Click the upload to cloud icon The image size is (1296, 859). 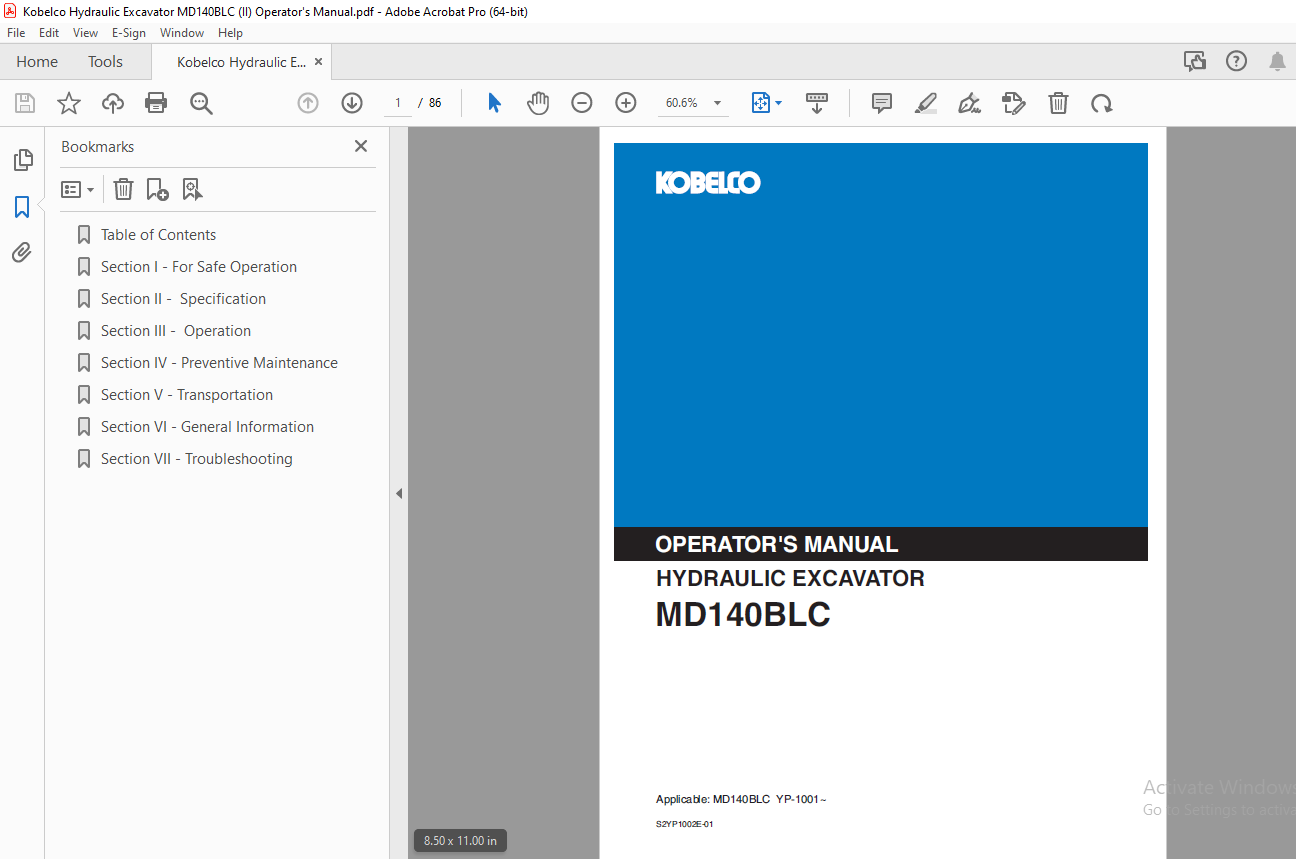[x=113, y=103]
